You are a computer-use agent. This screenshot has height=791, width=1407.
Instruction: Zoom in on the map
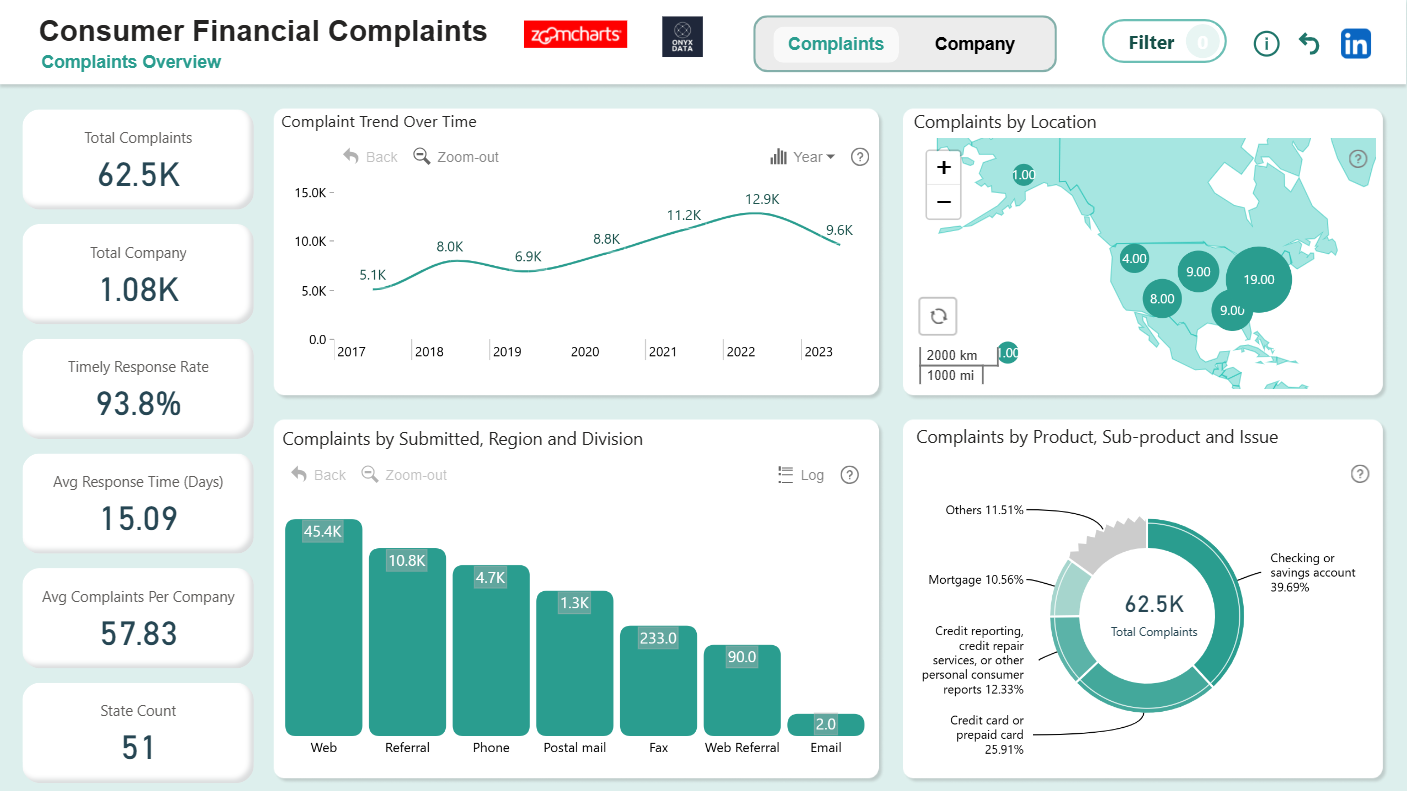click(x=943, y=168)
